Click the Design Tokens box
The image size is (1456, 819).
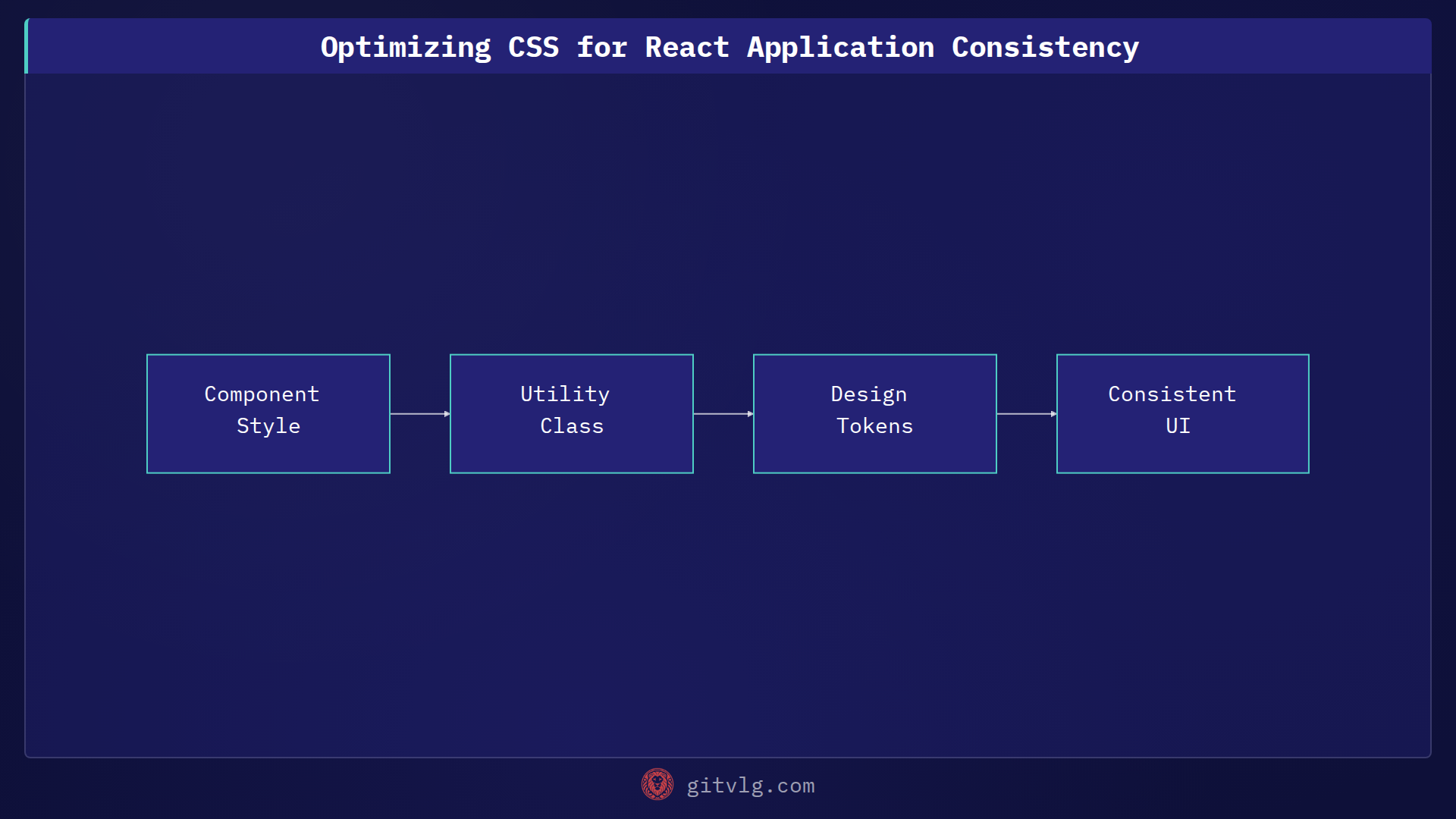coord(875,414)
